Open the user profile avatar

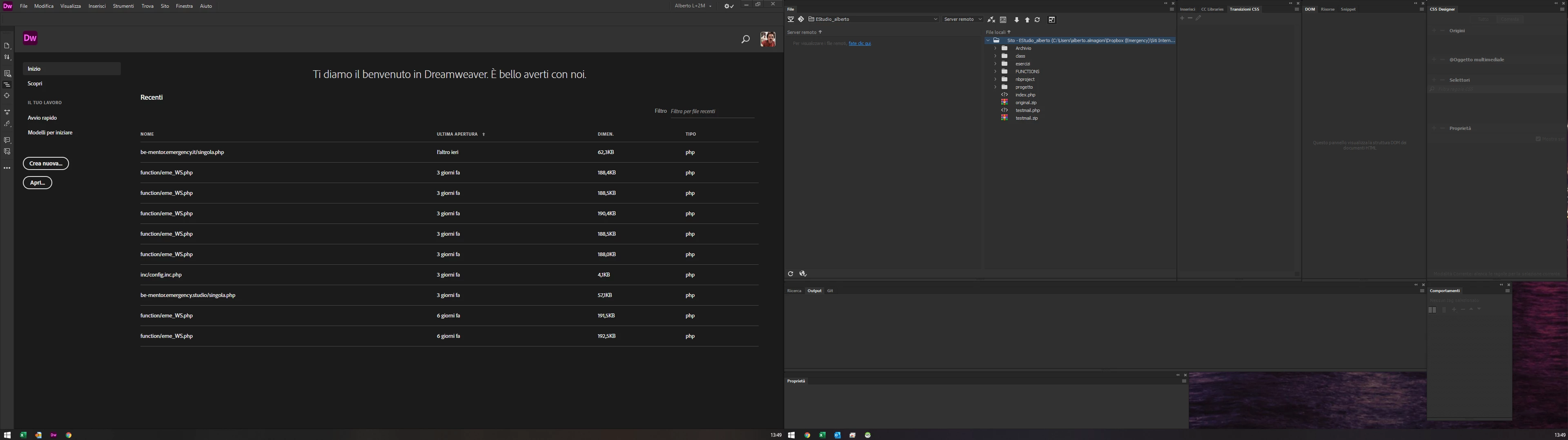tap(768, 40)
